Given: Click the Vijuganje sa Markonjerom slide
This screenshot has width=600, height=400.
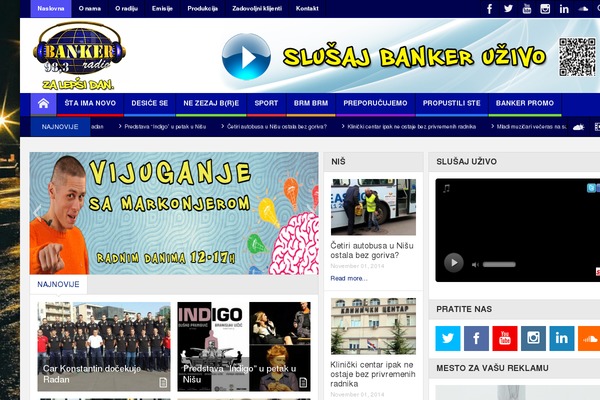Looking at the screenshot, I should [x=174, y=213].
